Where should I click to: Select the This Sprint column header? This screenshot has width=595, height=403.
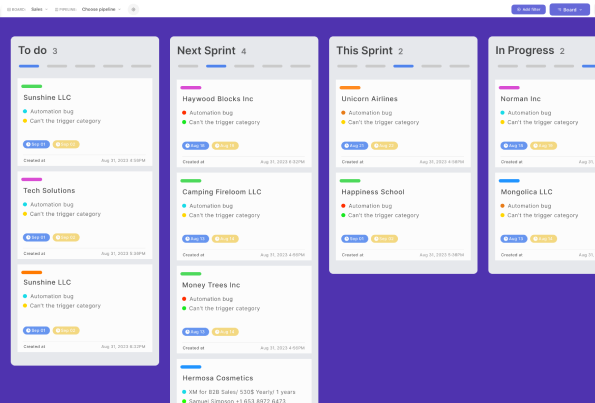point(364,50)
